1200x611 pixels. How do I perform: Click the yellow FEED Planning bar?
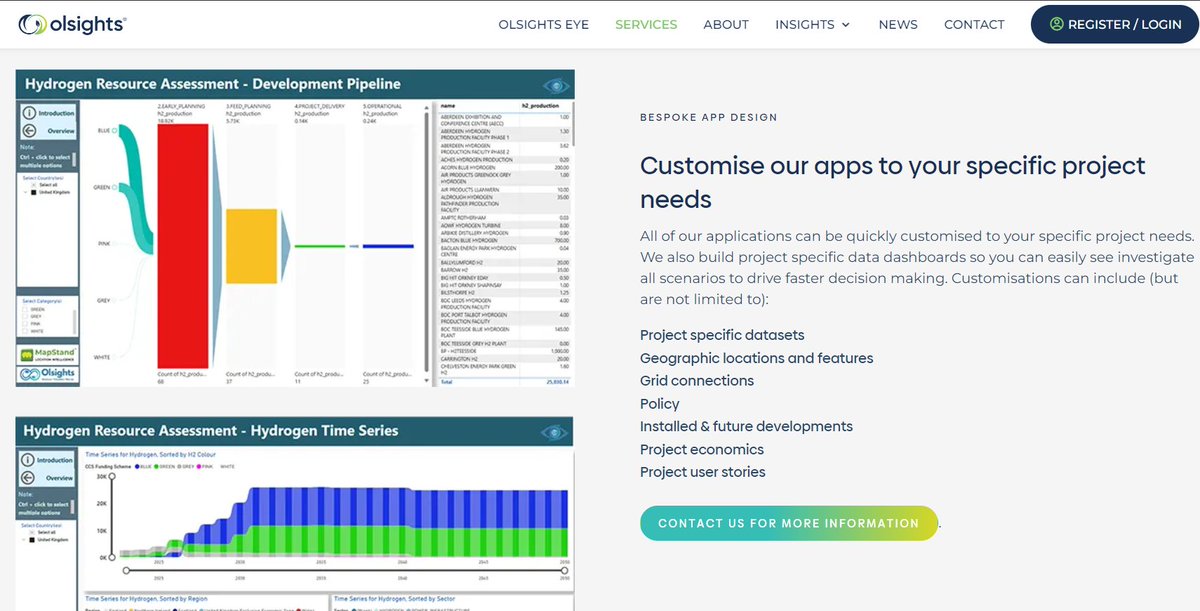click(x=251, y=246)
